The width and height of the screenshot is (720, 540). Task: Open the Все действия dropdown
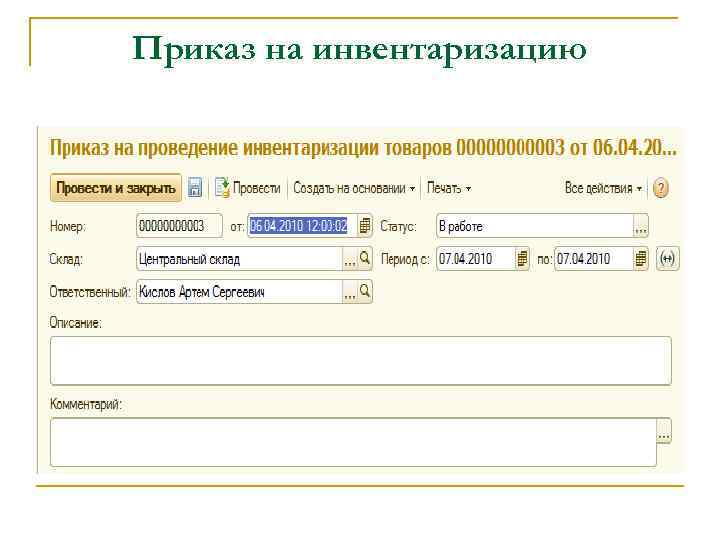[603, 188]
